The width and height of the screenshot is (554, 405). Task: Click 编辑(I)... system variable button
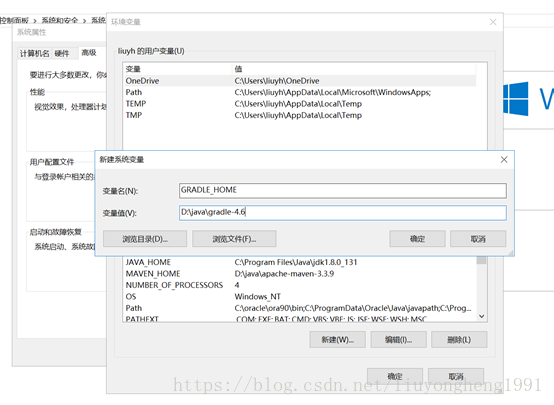[399, 340]
